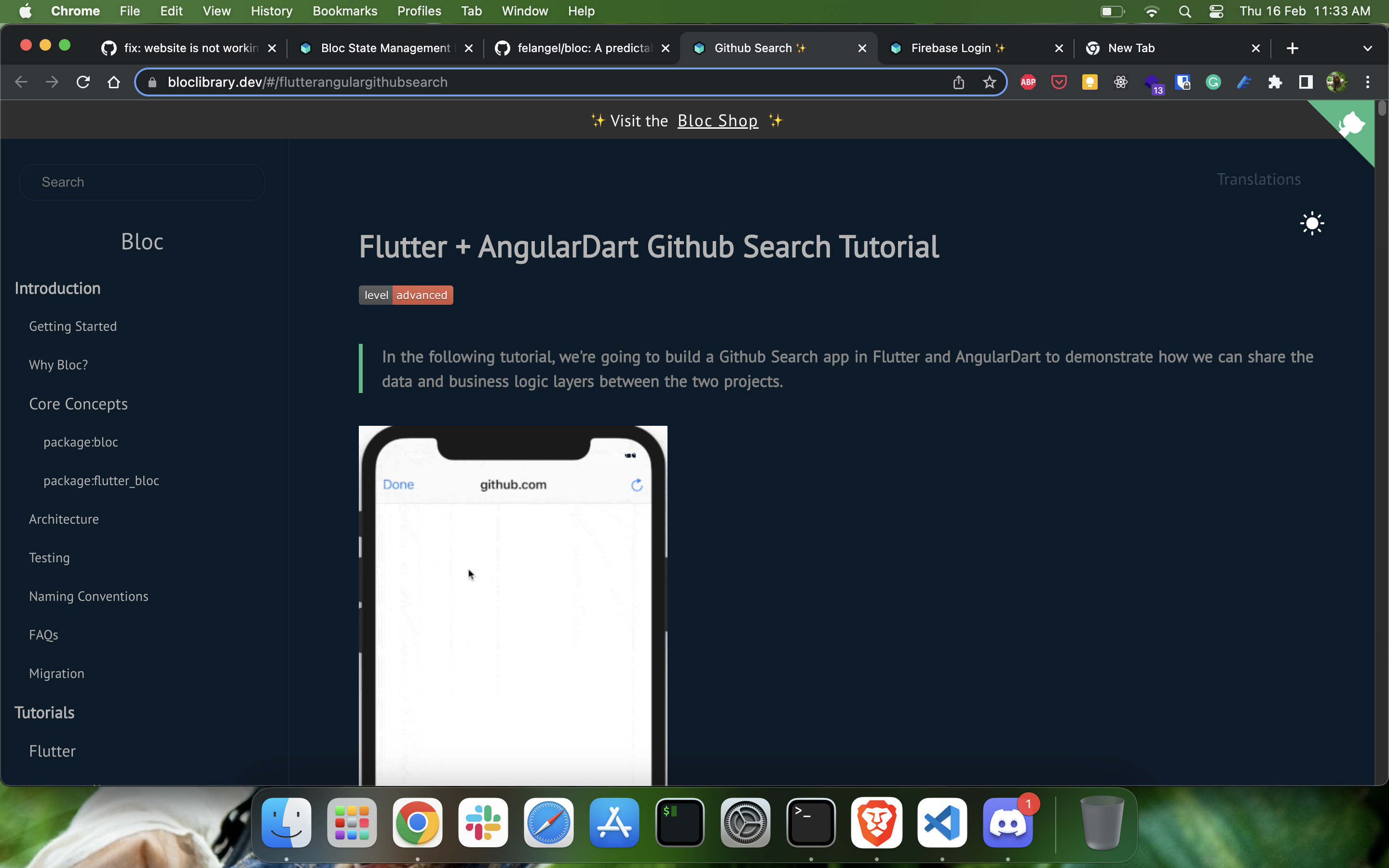Open Chrome's three-dot menu

1368,82
